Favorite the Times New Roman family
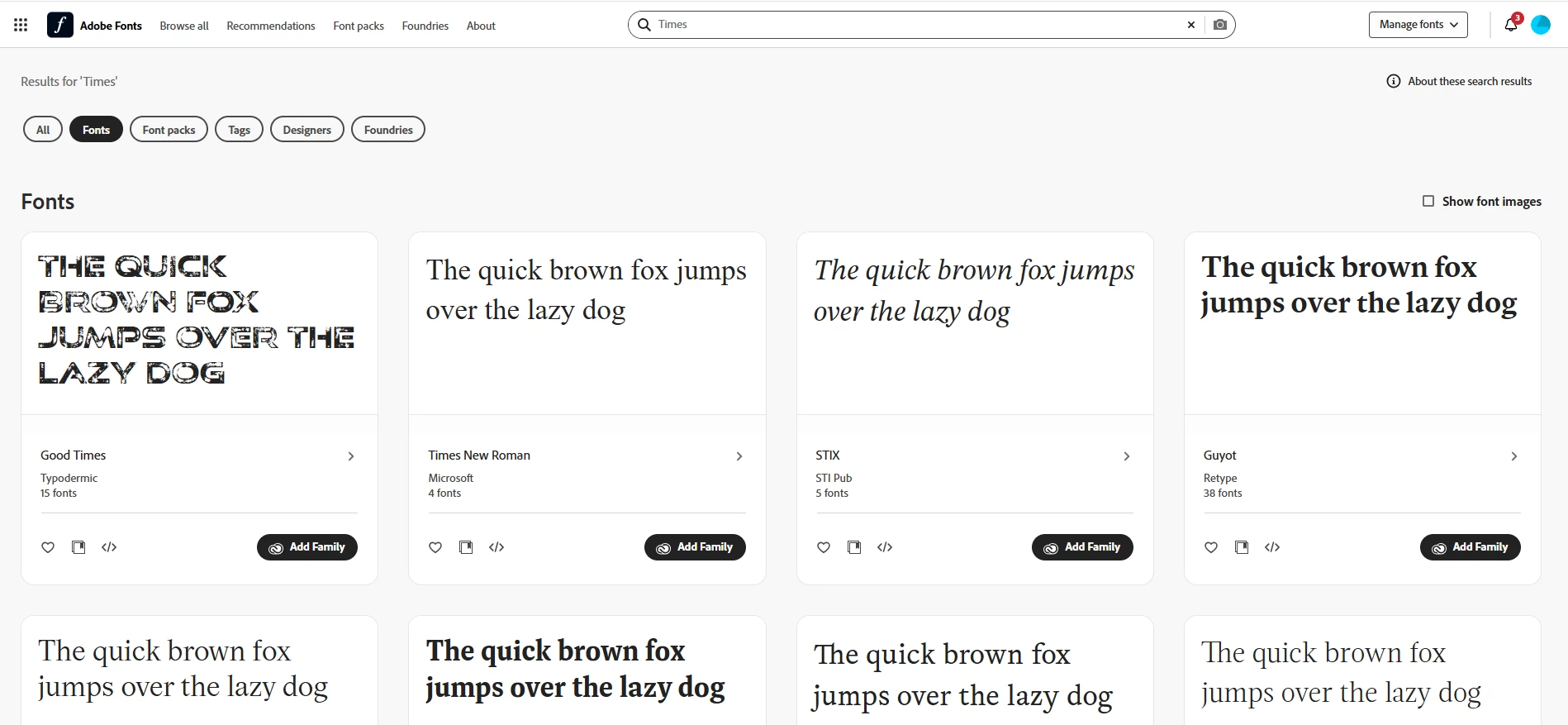 tap(435, 547)
